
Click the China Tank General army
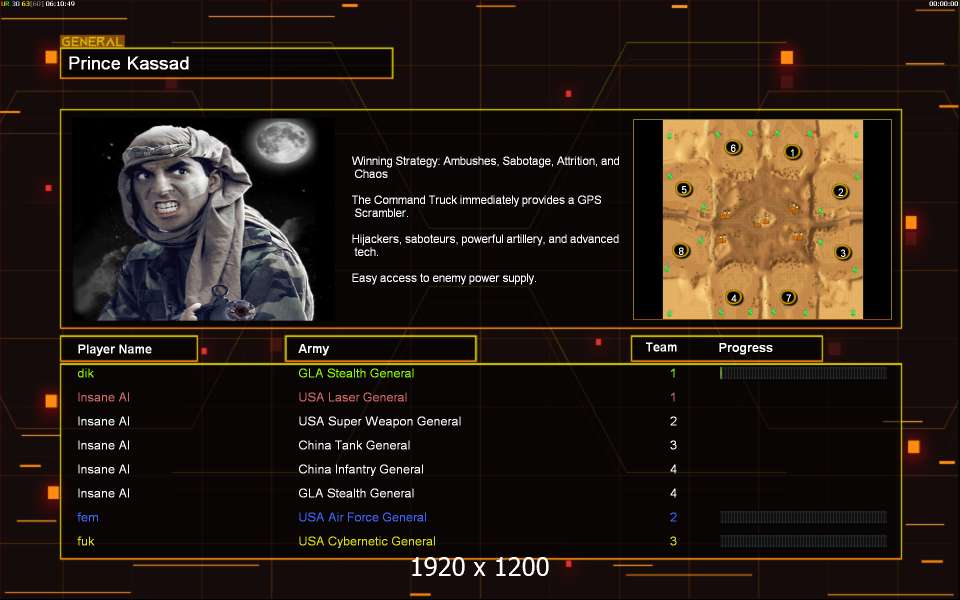pyautogui.click(x=354, y=445)
